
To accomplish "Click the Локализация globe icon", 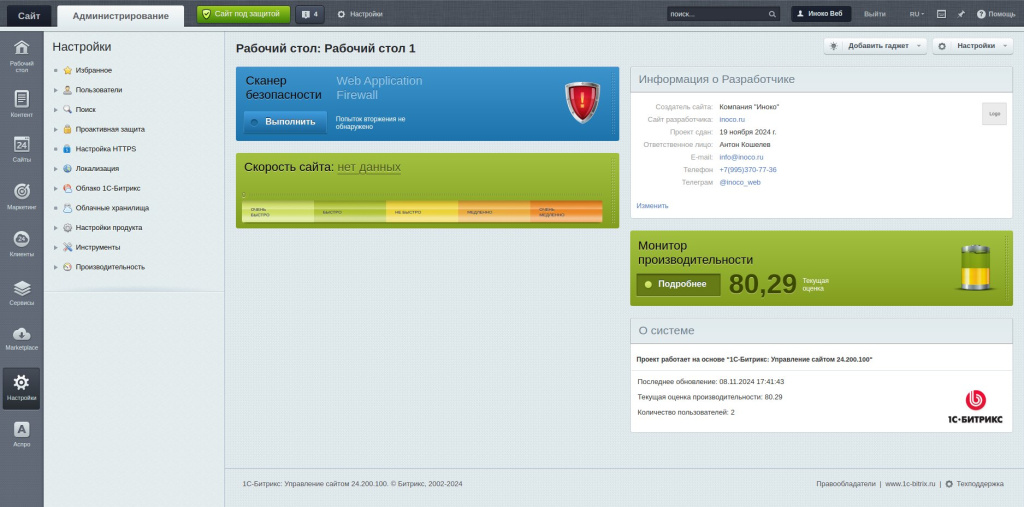I will pyautogui.click(x=67, y=169).
